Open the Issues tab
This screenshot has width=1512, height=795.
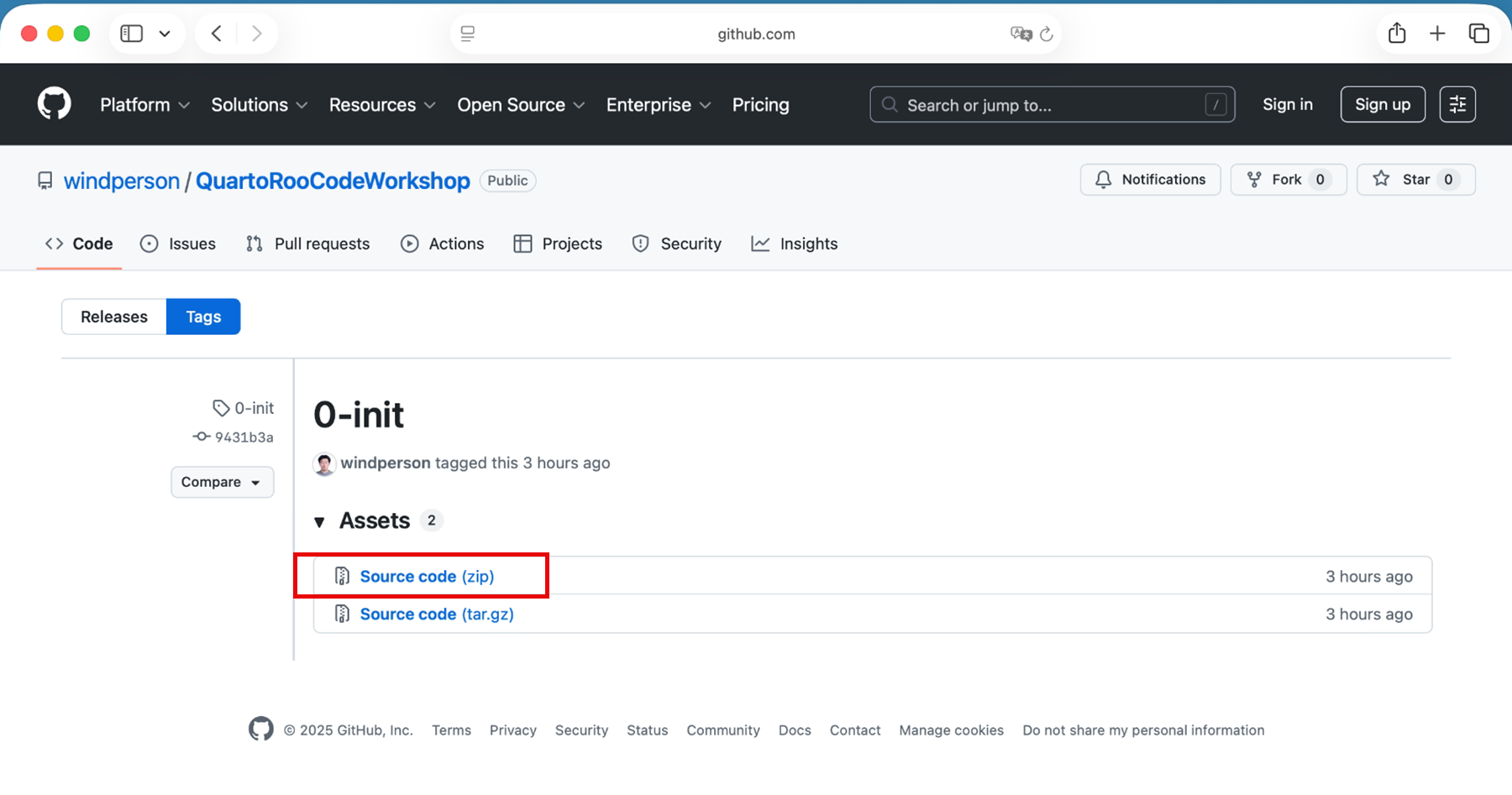pyautogui.click(x=178, y=243)
